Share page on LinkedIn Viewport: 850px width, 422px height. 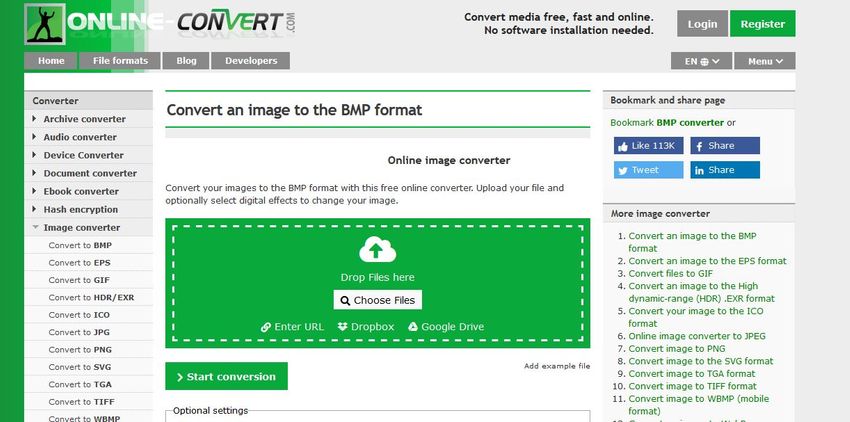click(725, 170)
